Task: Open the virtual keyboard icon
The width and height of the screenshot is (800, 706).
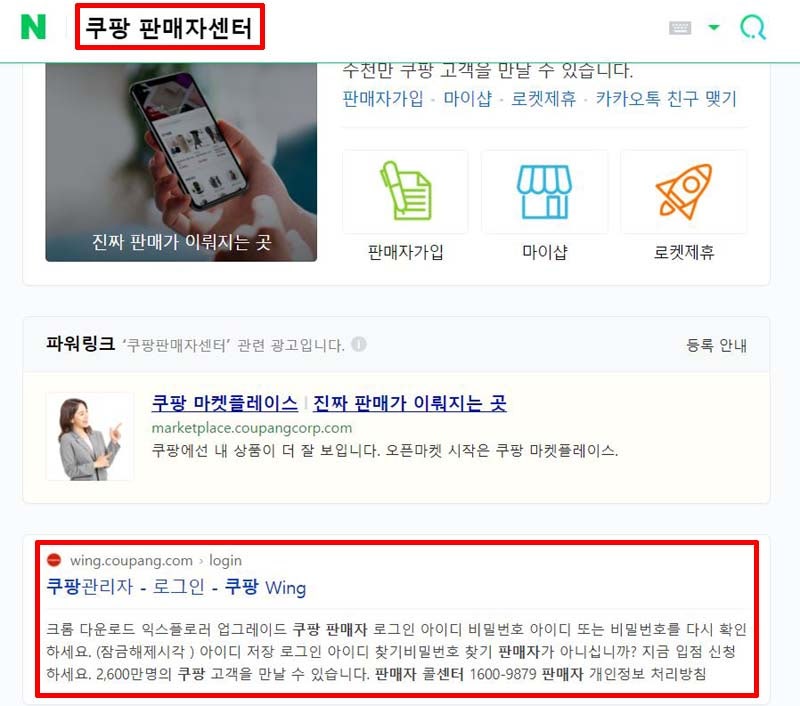Action: (x=680, y=28)
